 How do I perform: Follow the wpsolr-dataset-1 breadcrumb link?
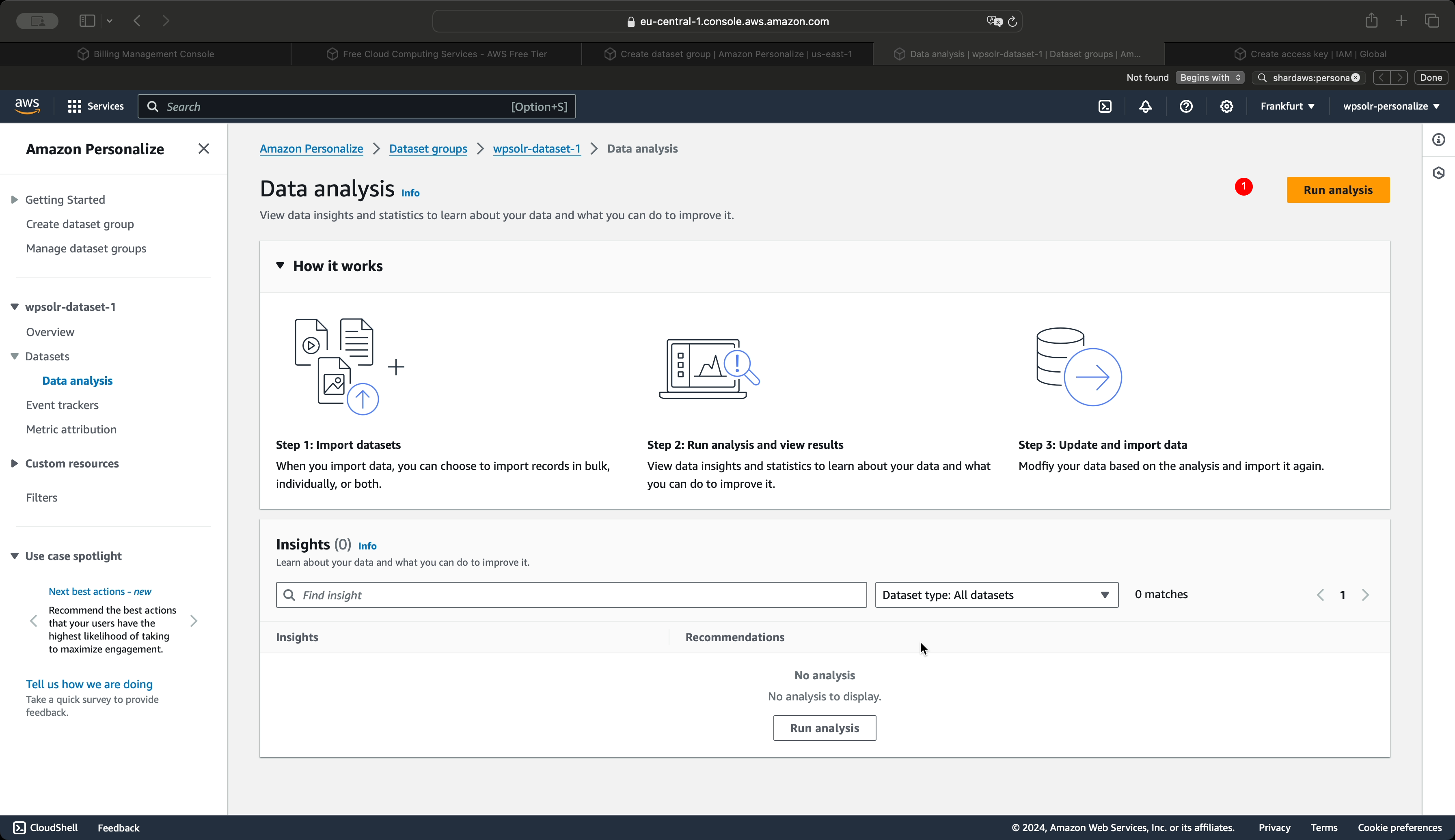click(x=537, y=149)
